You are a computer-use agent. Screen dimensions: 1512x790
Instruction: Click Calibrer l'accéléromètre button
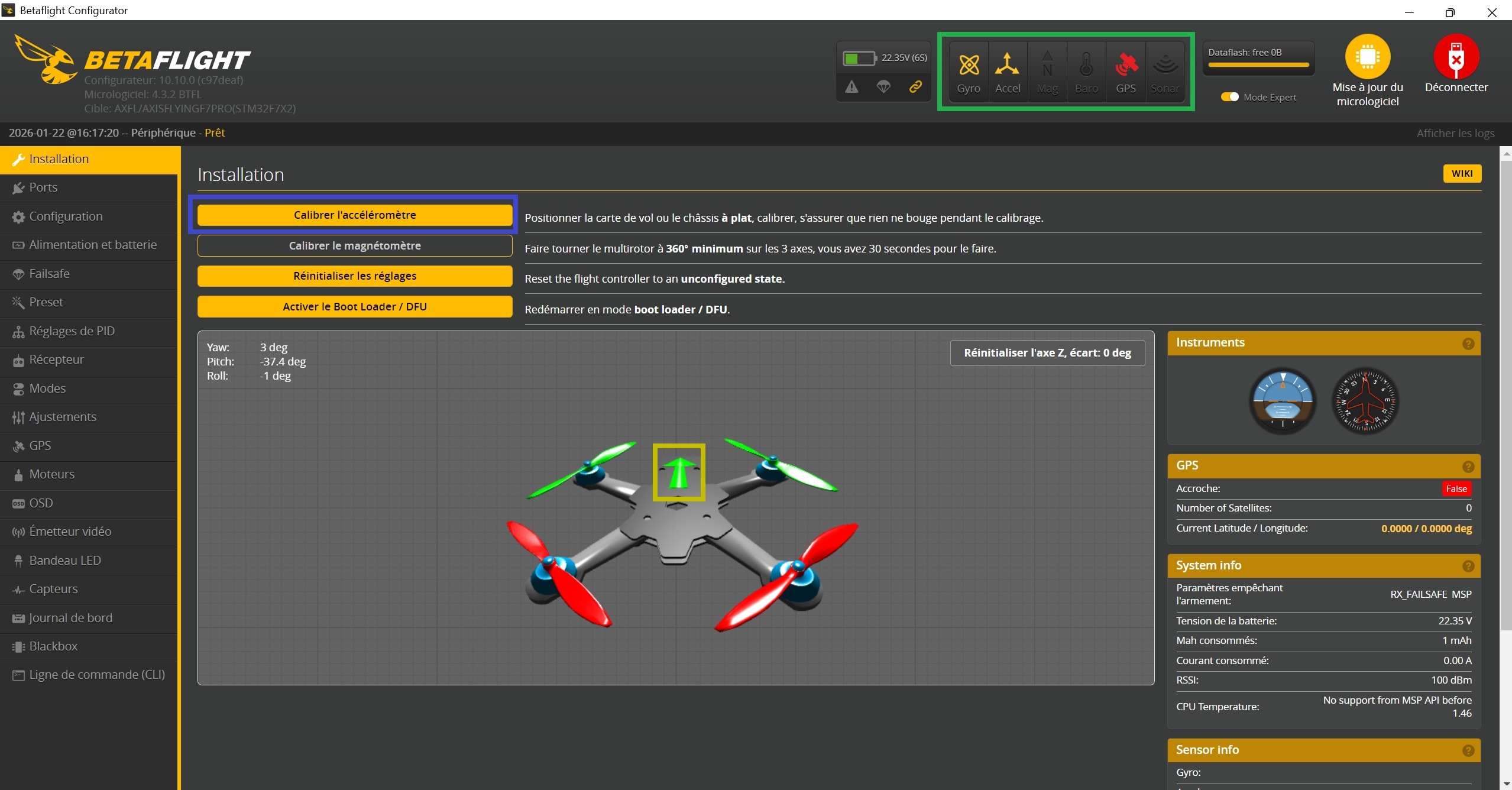coord(355,215)
